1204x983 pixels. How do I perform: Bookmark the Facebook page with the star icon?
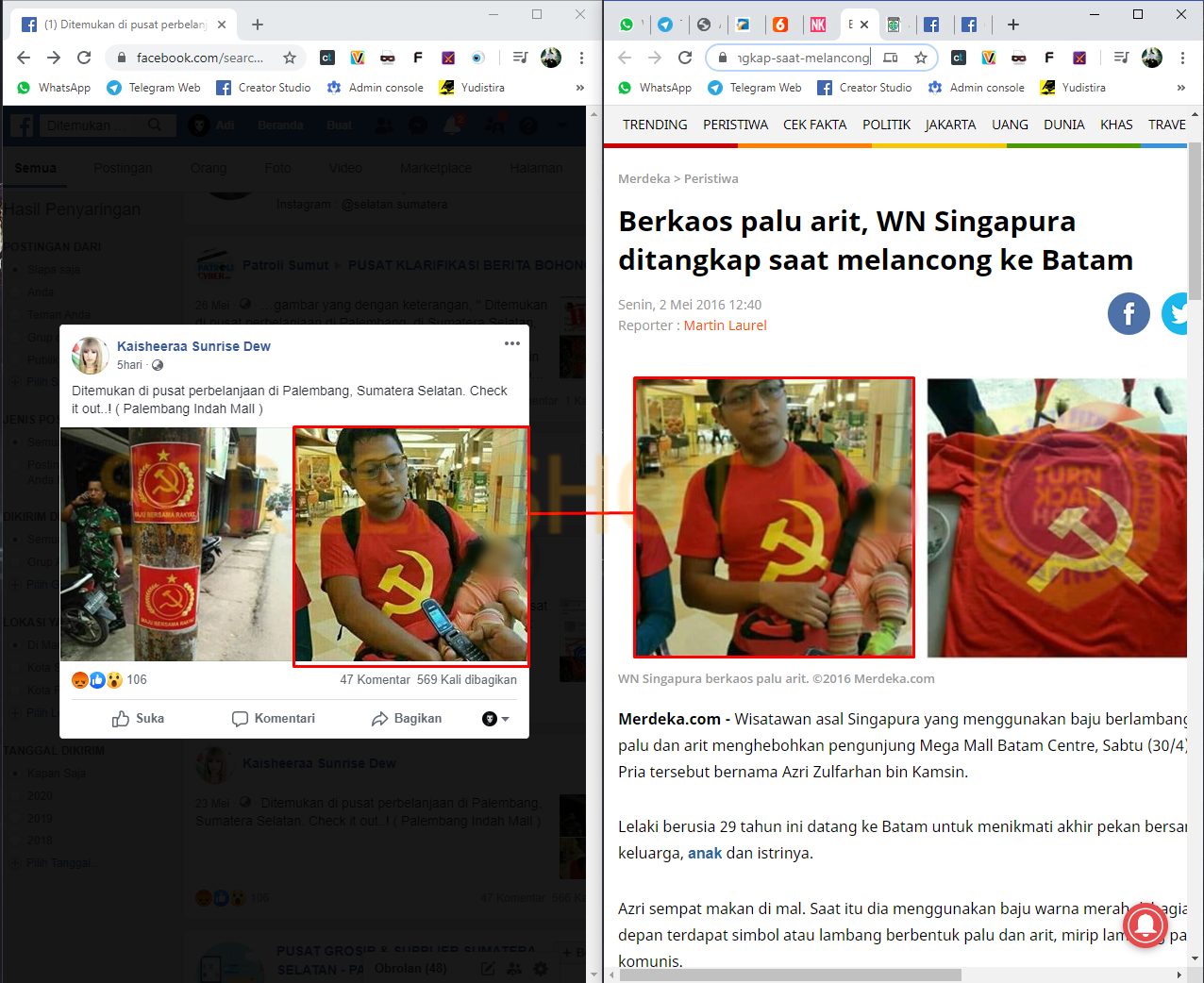click(290, 58)
